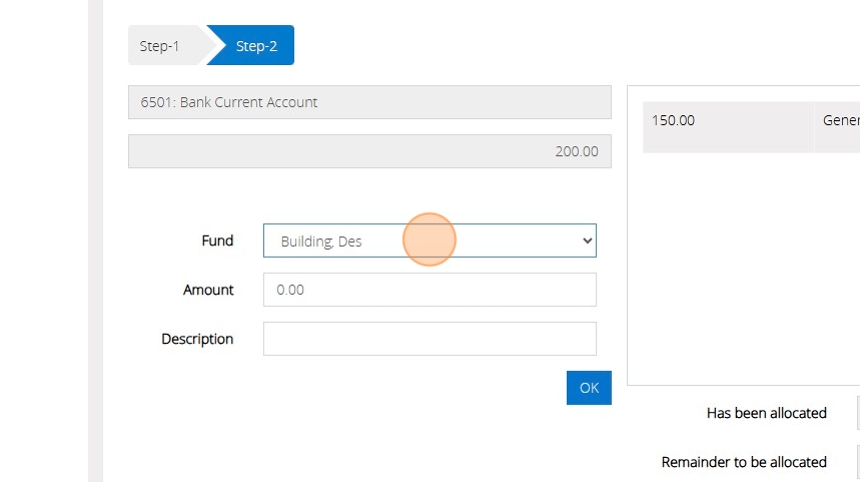Click the Description field label
This screenshot has width=860, height=482.
coord(197,339)
